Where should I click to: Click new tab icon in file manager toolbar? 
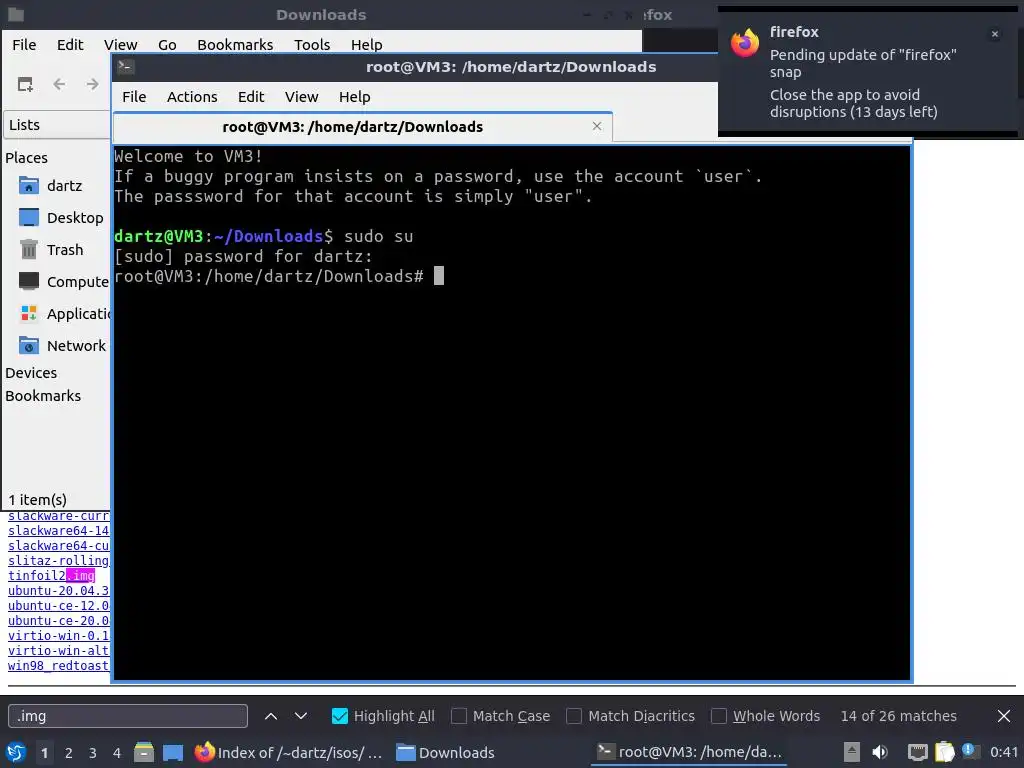[x=25, y=84]
